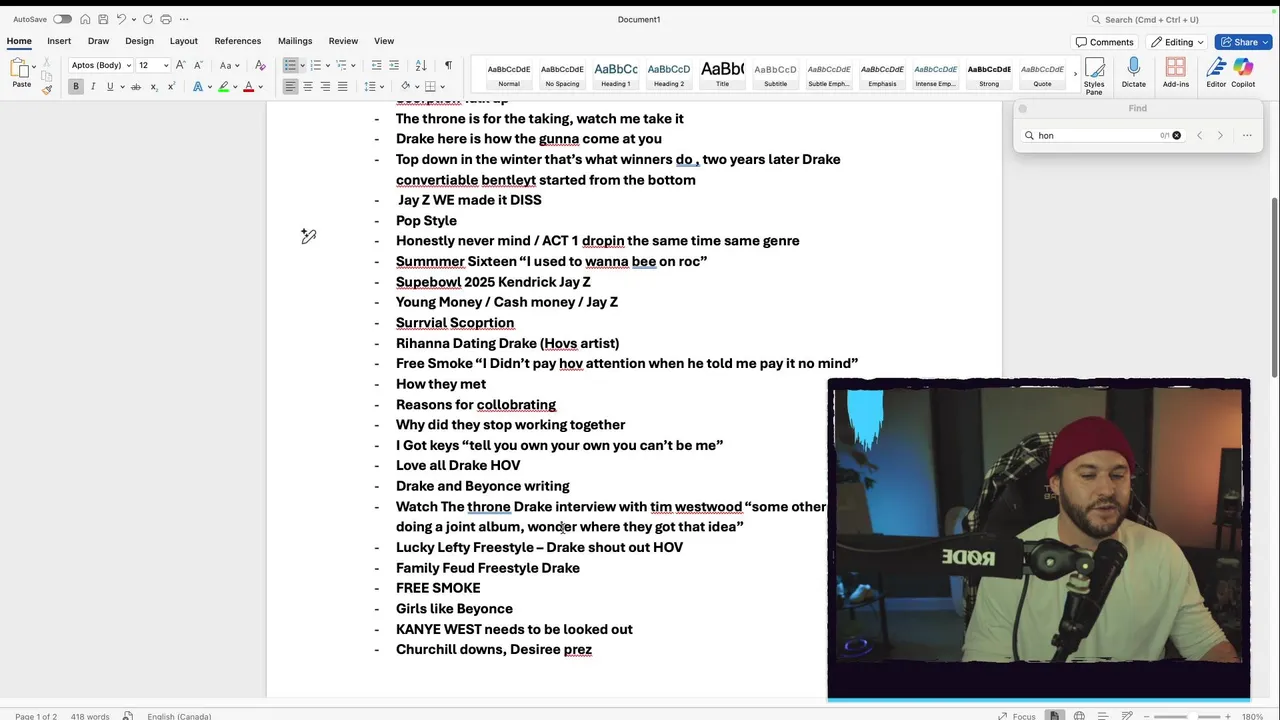The width and height of the screenshot is (1280, 720).
Task: Apply the red font color
Action: [248, 87]
